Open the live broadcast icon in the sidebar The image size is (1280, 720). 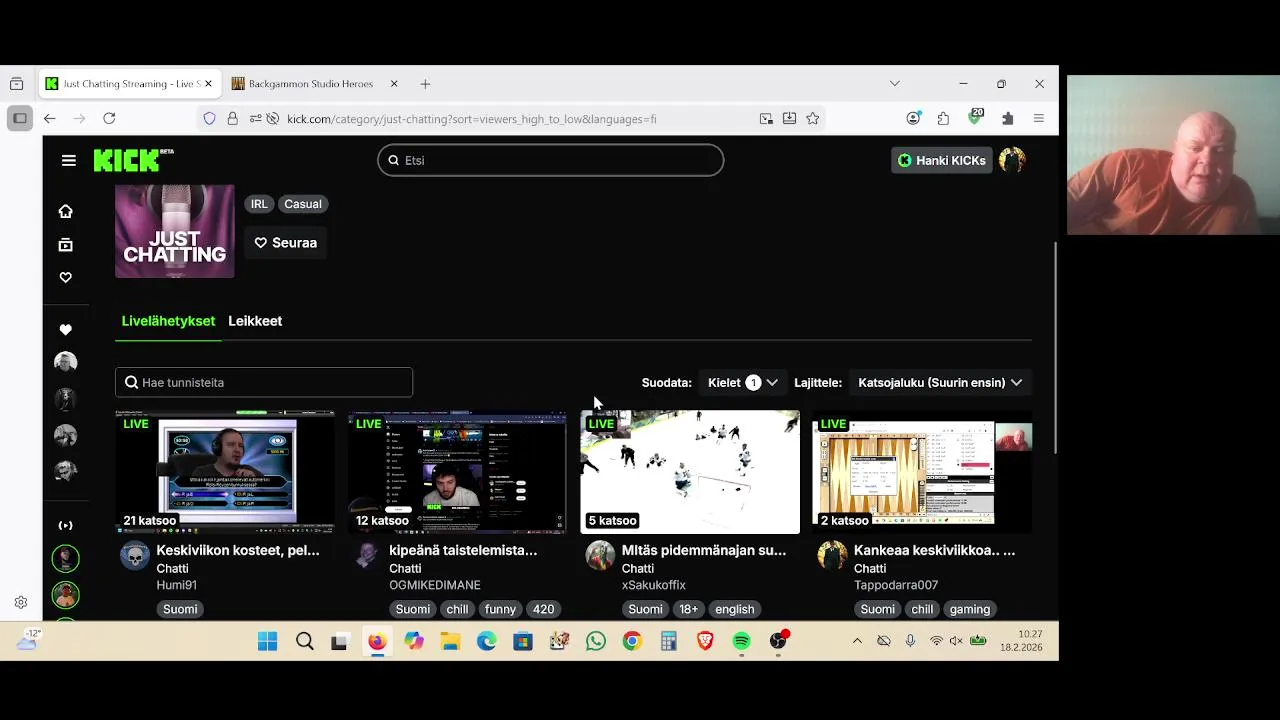[x=65, y=525]
